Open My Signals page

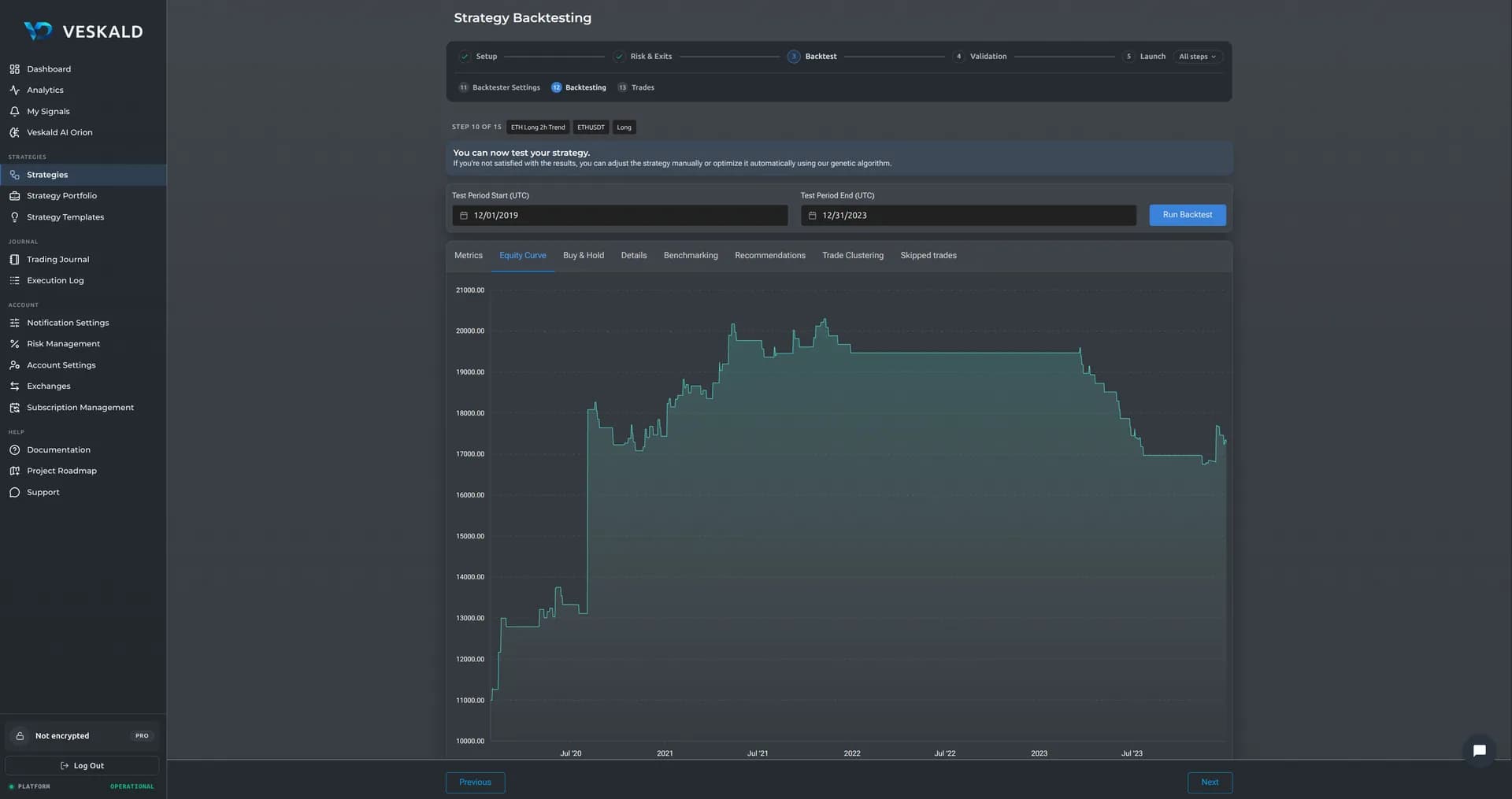tap(48, 112)
